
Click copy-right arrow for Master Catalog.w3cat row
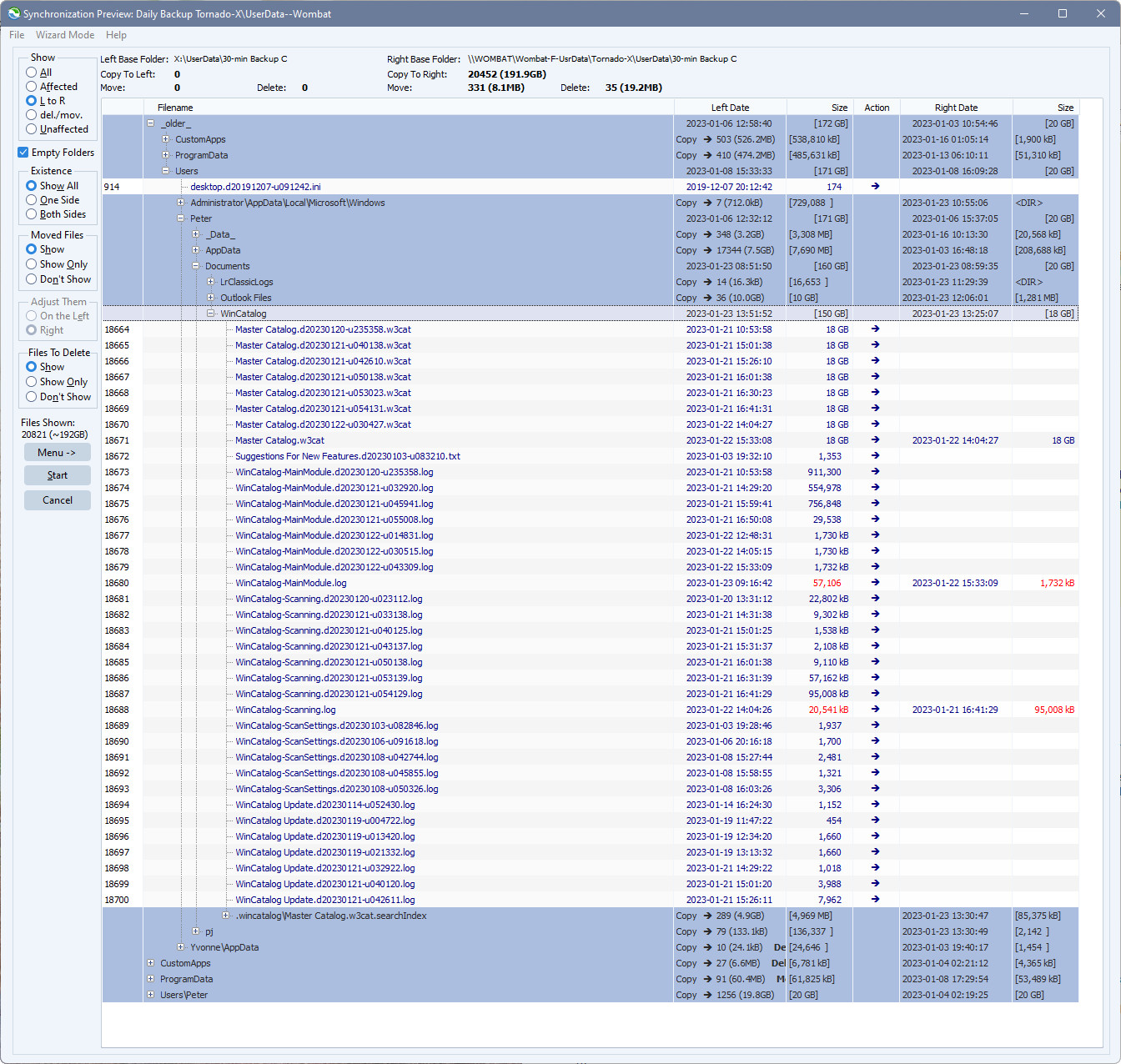pos(875,440)
